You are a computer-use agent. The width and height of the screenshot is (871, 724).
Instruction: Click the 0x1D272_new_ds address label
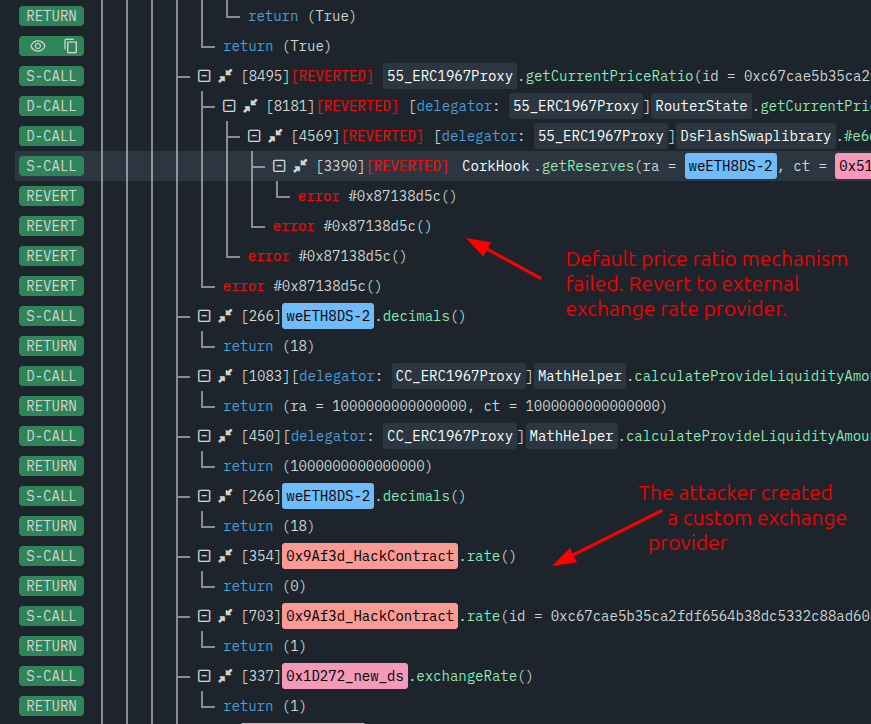(346, 676)
